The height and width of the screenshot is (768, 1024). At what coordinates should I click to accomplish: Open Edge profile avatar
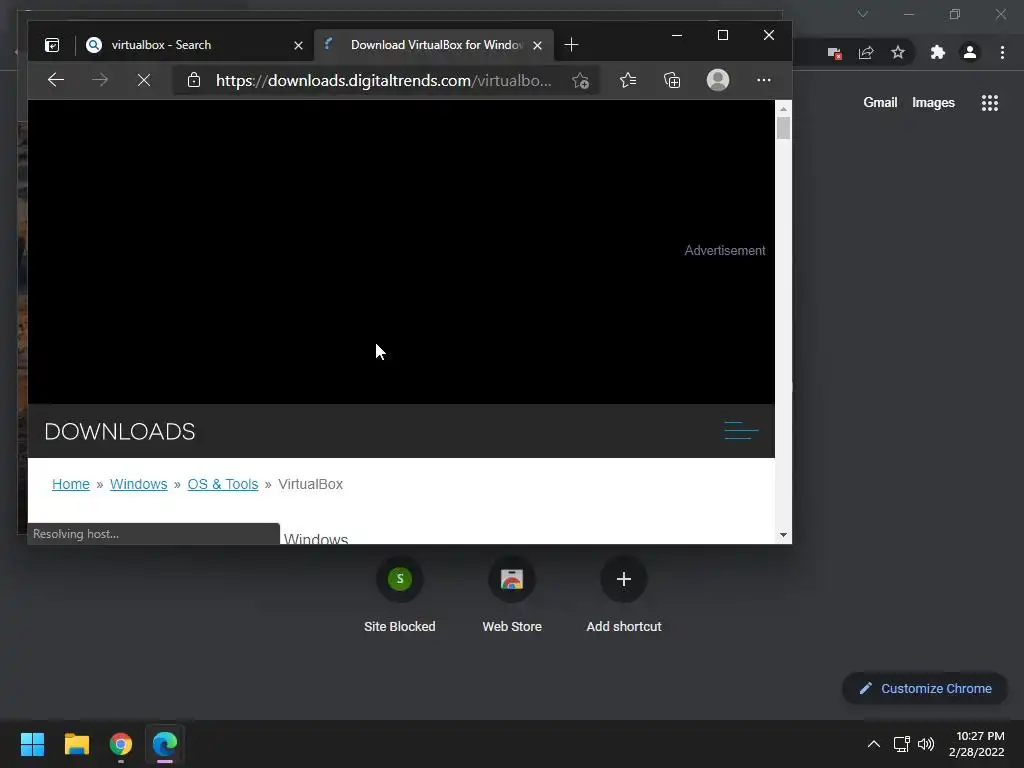(718, 80)
